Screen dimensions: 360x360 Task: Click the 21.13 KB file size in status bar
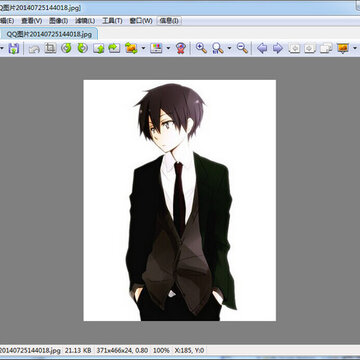point(79,350)
